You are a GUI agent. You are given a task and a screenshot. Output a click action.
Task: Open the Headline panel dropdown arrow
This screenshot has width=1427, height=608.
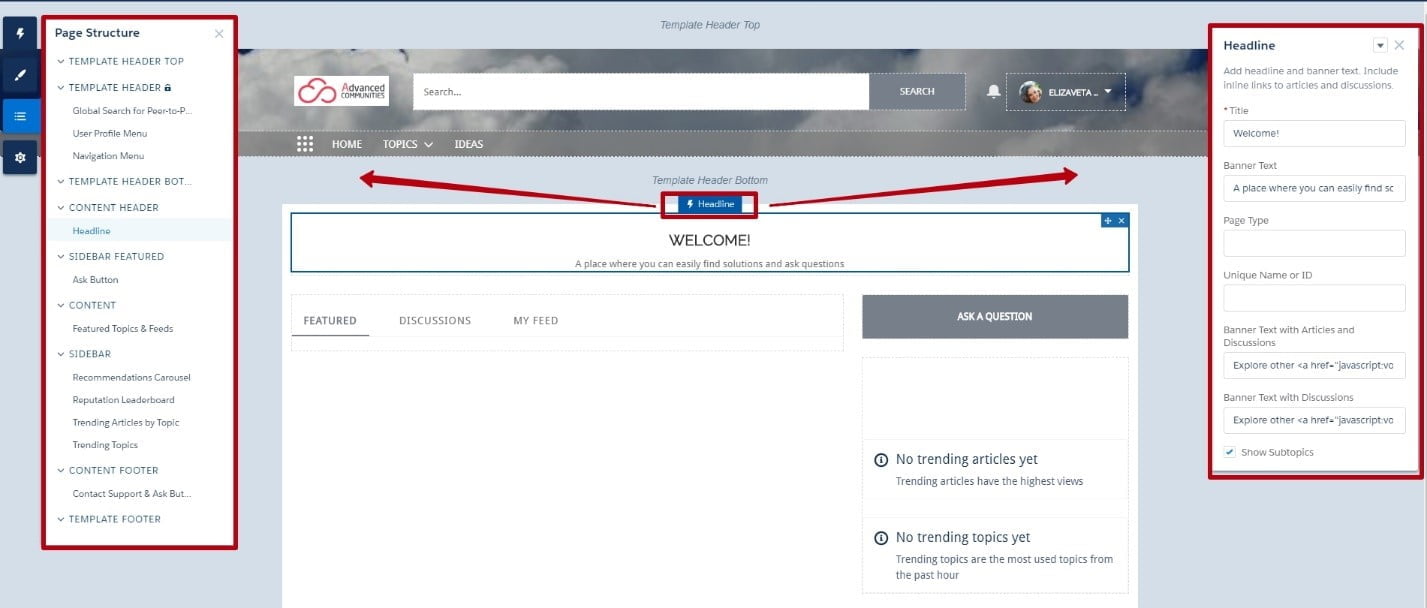1380,45
